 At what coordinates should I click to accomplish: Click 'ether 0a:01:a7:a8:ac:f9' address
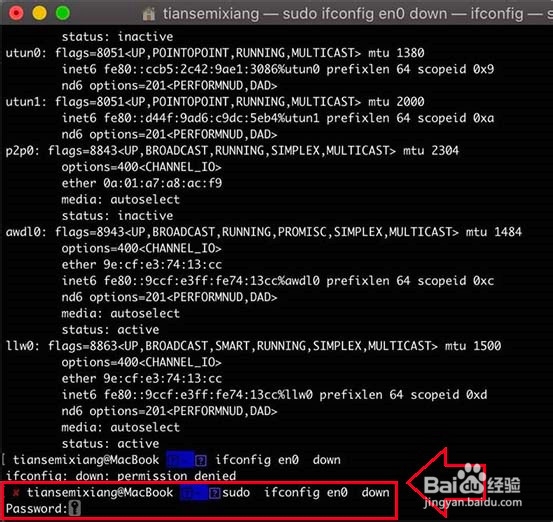pos(142,183)
